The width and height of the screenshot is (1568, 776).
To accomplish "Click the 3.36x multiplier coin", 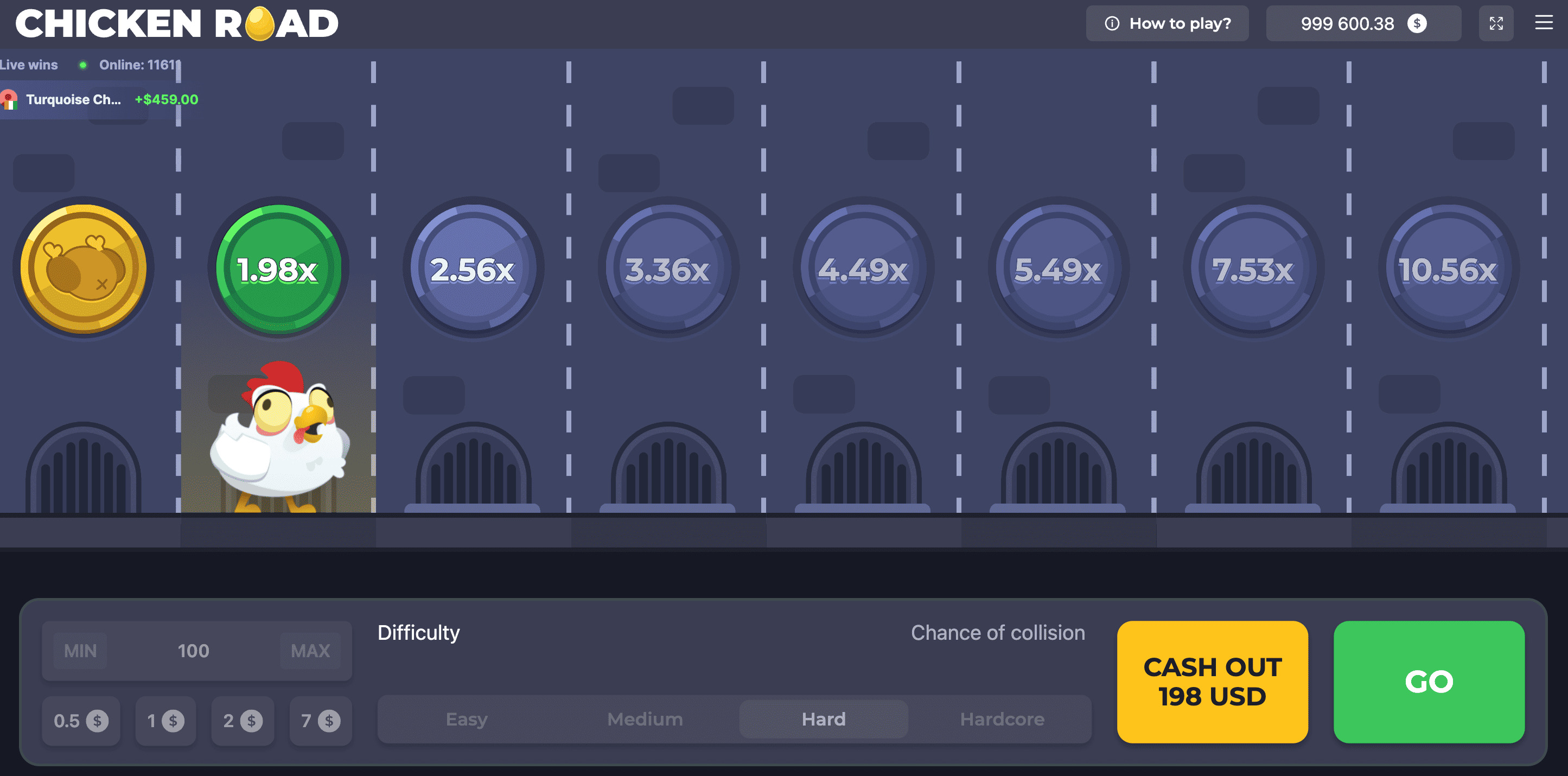I will click(668, 269).
